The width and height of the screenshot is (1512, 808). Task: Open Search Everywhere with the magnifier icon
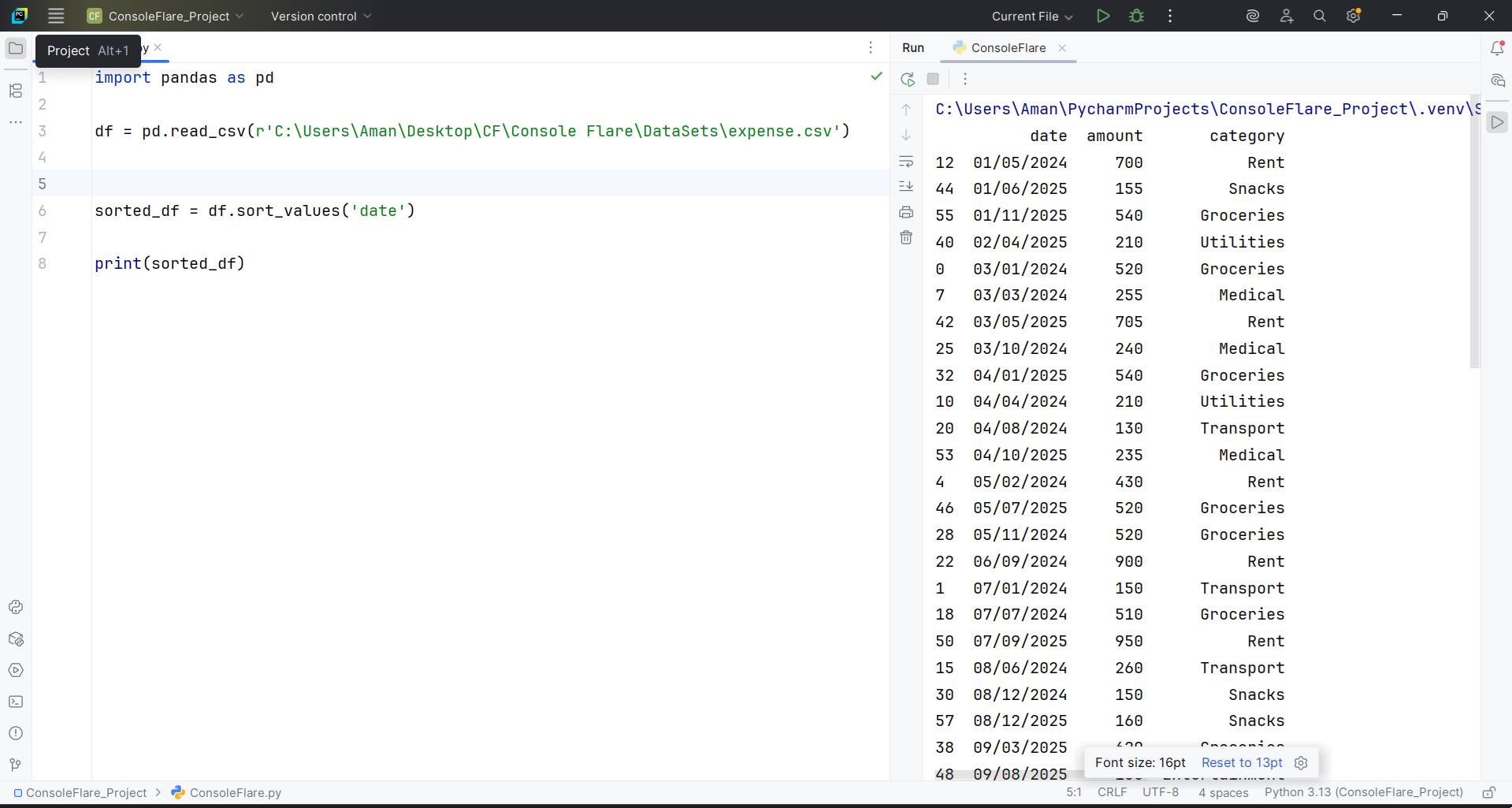[1319, 16]
